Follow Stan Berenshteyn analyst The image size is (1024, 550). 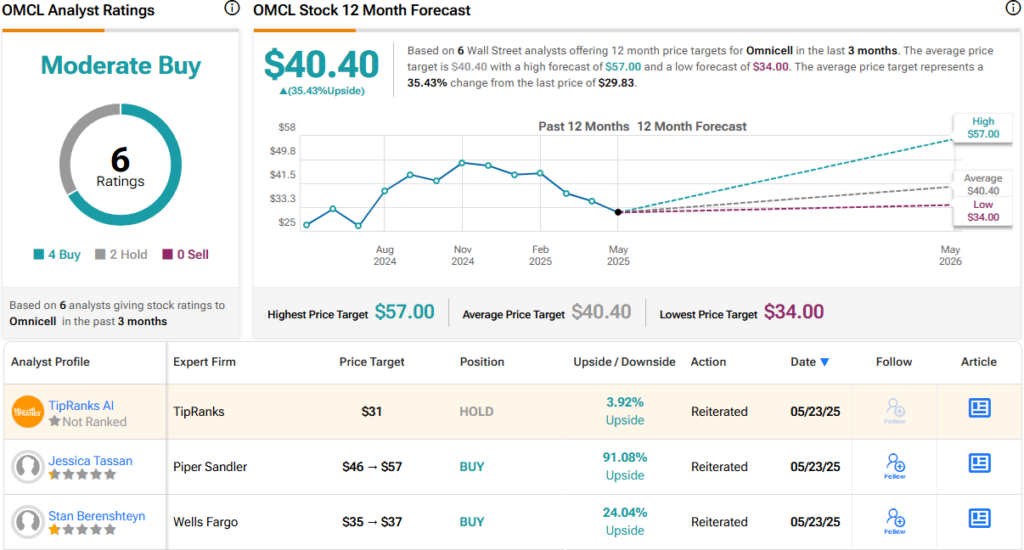click(x=895, y=521)
